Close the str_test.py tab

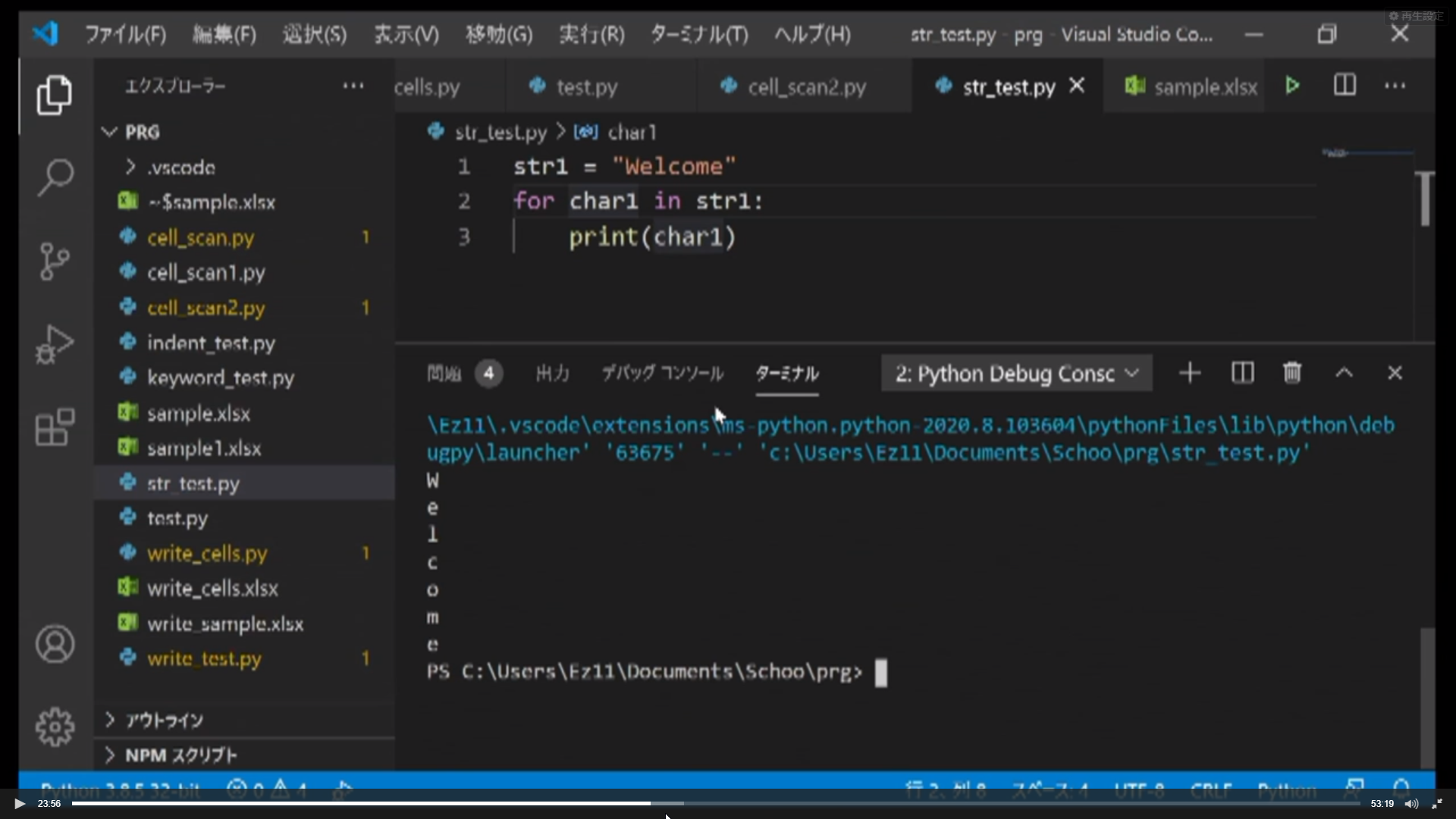click(1077, 86)
